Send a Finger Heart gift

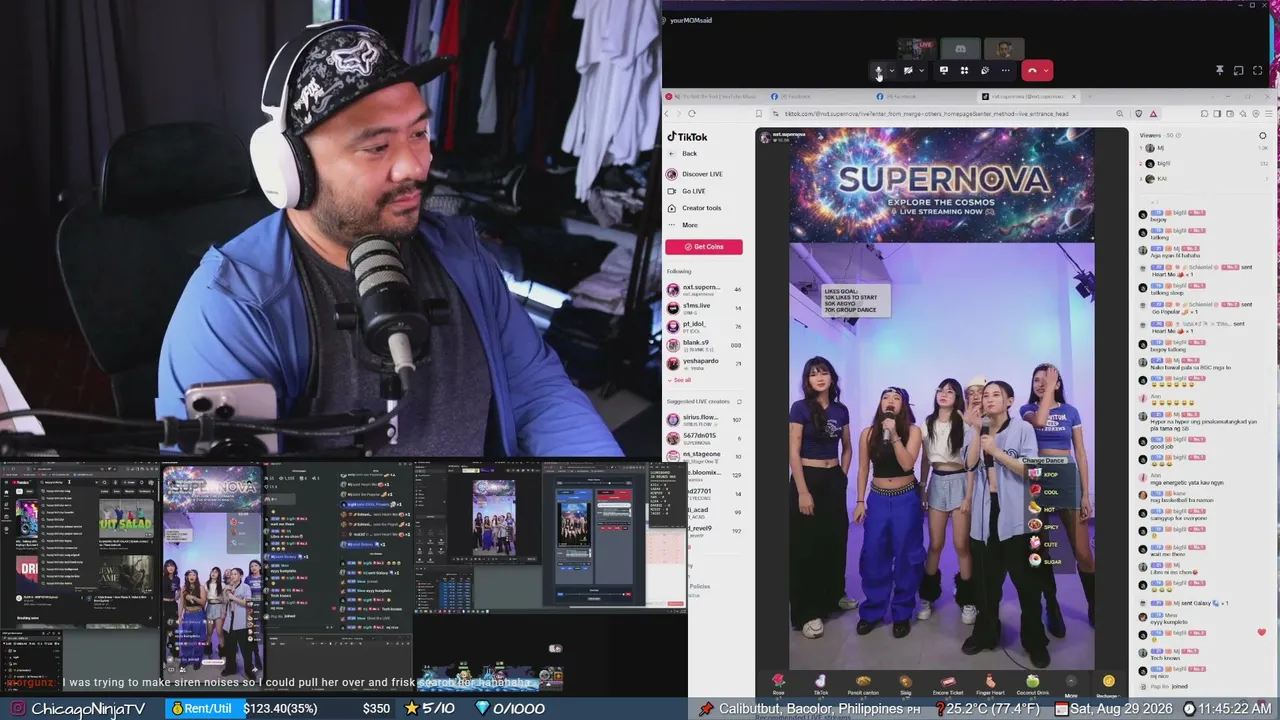(x=990, y=685)
